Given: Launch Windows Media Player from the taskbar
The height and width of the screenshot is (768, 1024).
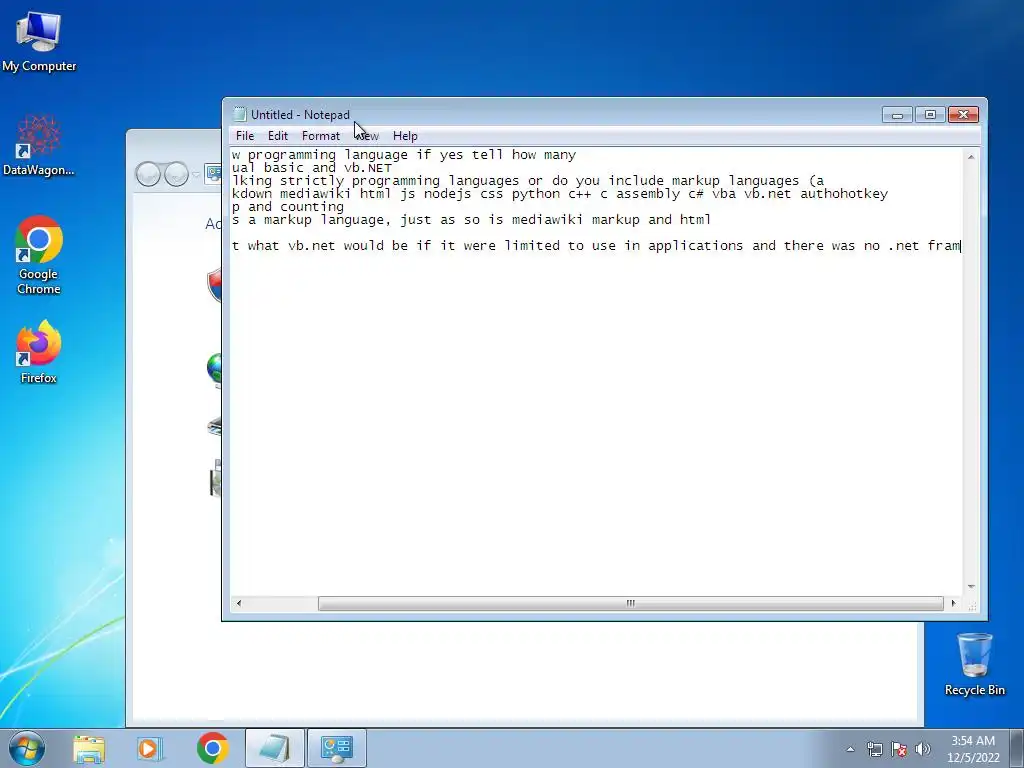Looking at the screenshot, I should (x=149, y=748).
